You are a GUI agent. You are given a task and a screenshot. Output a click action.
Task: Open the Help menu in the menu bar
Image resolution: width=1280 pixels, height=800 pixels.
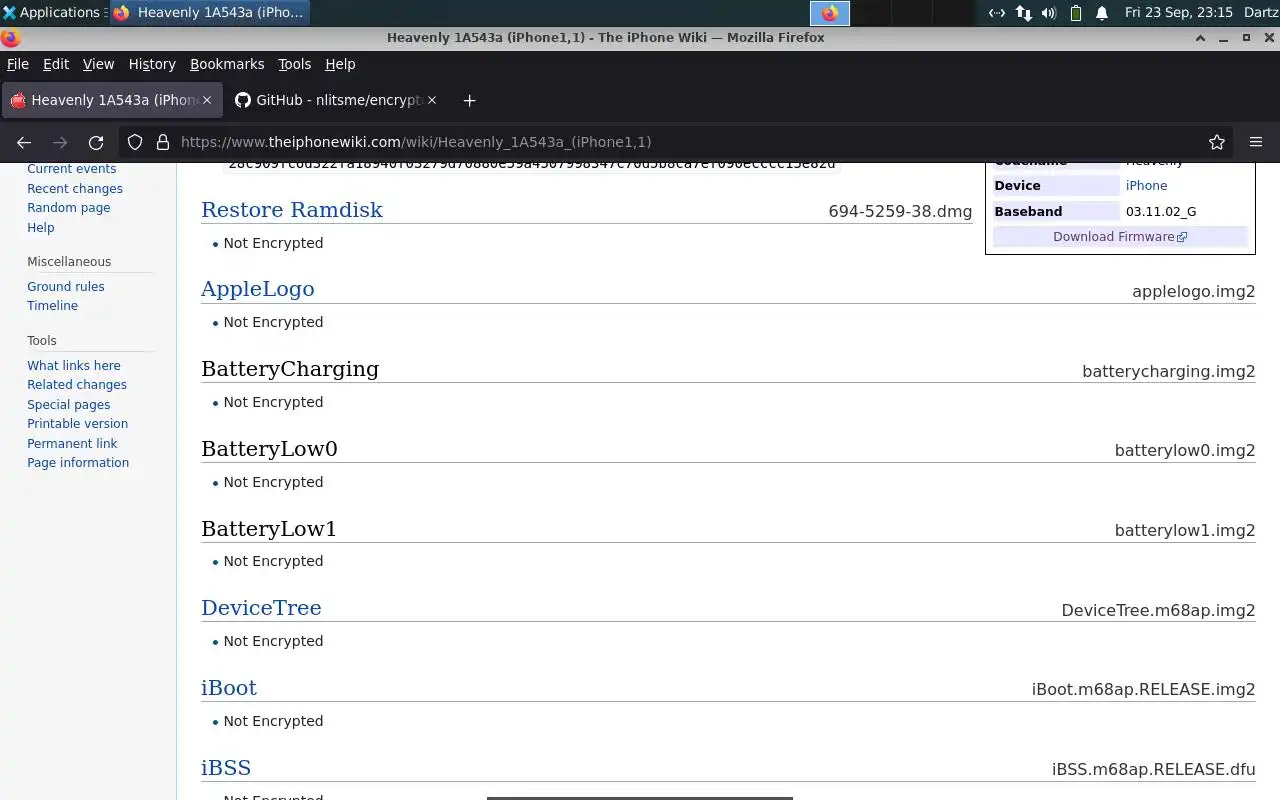[340, 64]
